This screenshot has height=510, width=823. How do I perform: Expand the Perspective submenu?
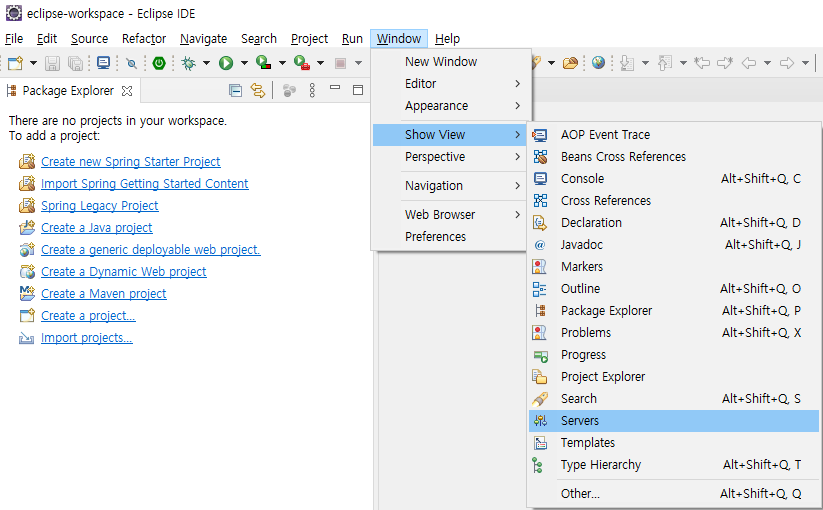coord(451,157)
